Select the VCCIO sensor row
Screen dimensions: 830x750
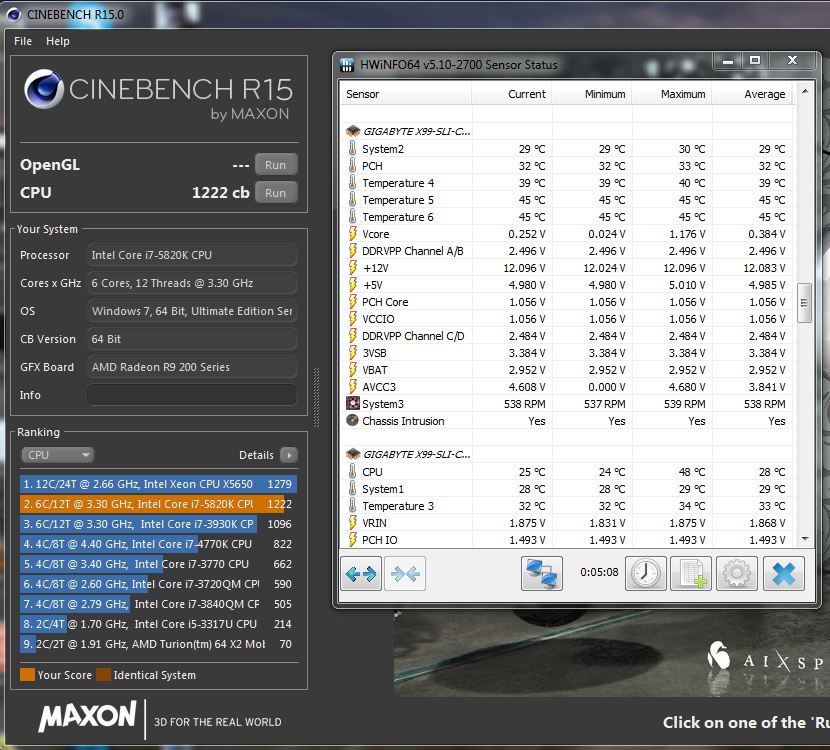(566, 319)
